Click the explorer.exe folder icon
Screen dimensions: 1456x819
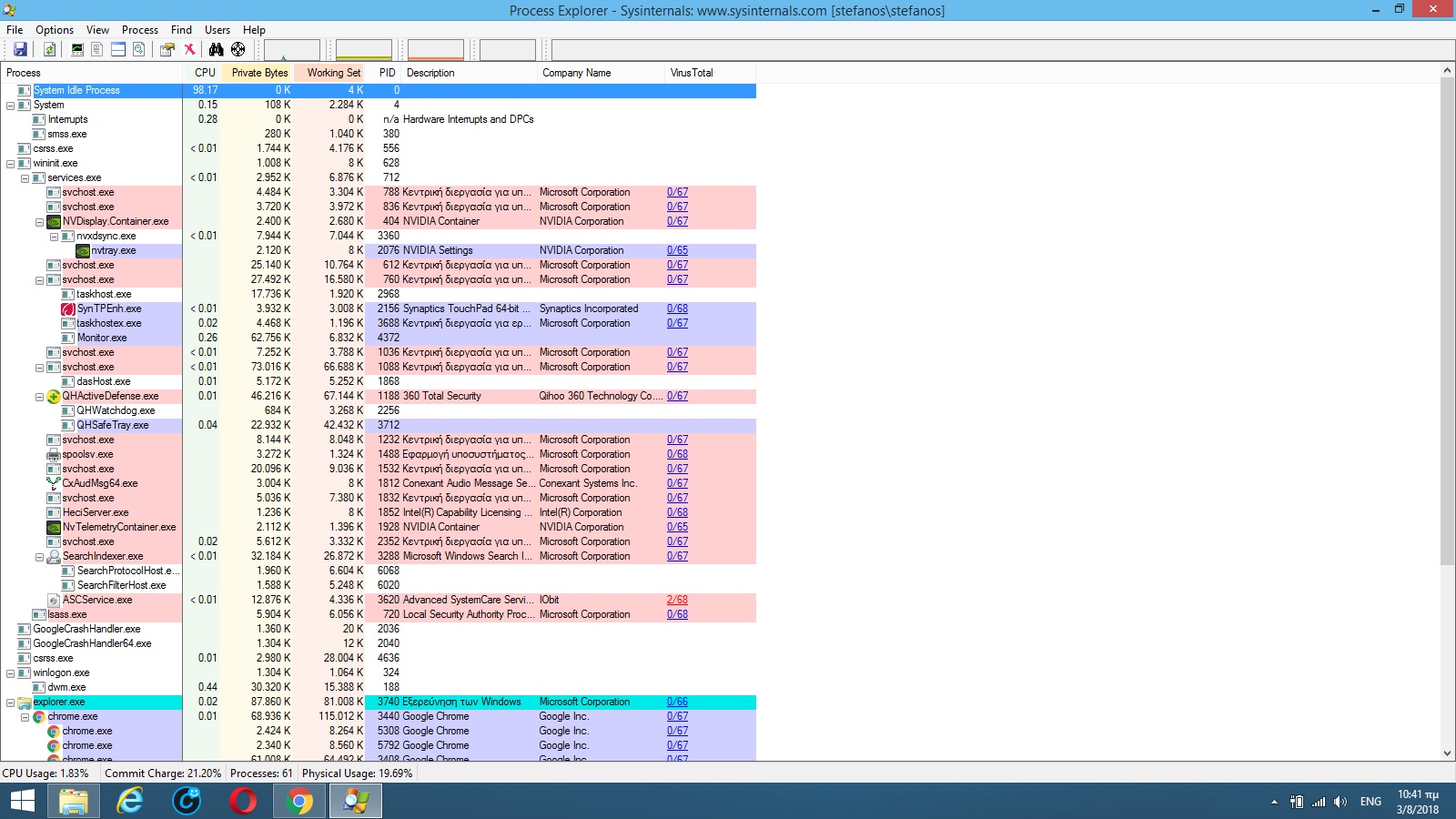(25, 702)
